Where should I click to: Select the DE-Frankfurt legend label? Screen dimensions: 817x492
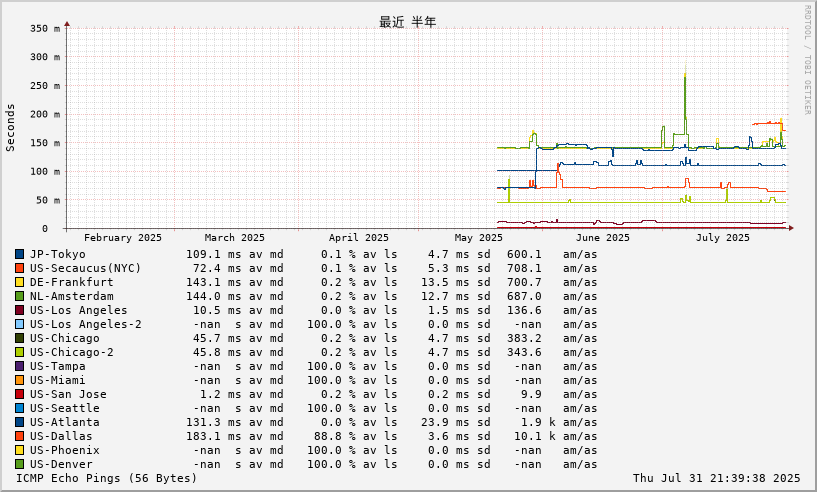tap(71, 282)
